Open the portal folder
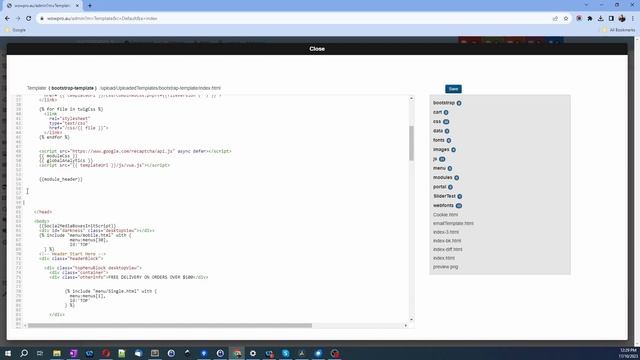Image resolution: width=640 pixels, height=360 pixels. tap(440, 187)
